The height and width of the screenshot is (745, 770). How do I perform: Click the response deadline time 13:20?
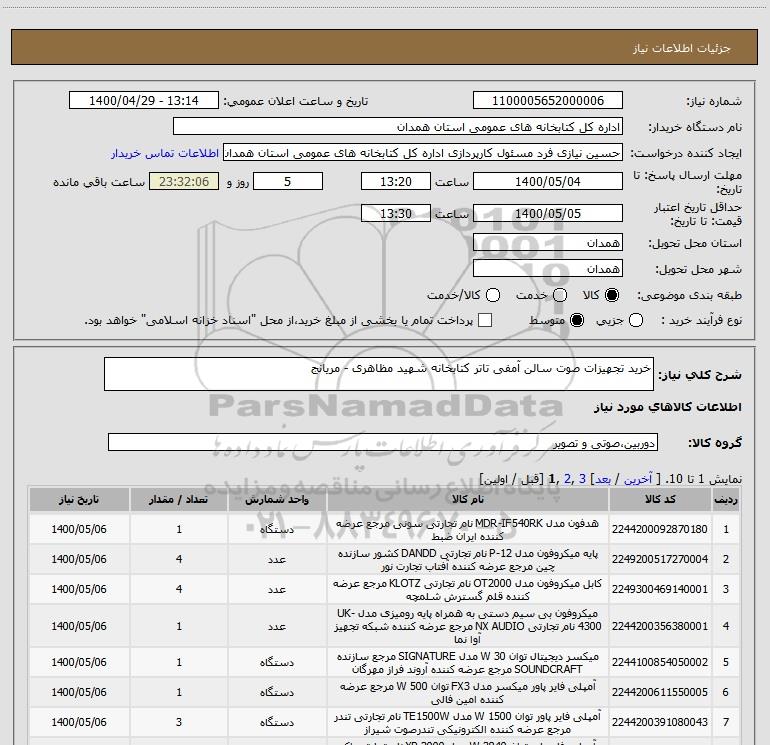tap(396, 181)
